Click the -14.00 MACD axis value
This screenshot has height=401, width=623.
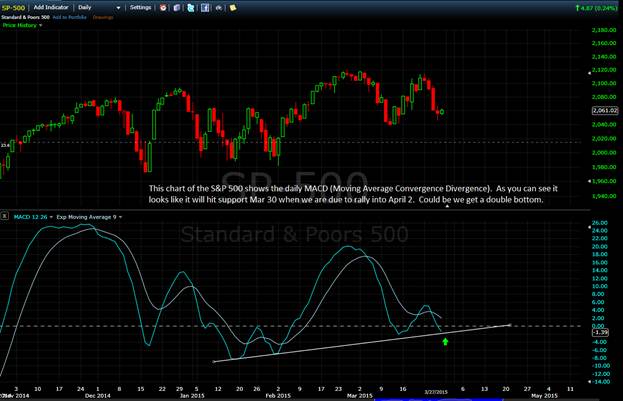(x=601, y=382)
